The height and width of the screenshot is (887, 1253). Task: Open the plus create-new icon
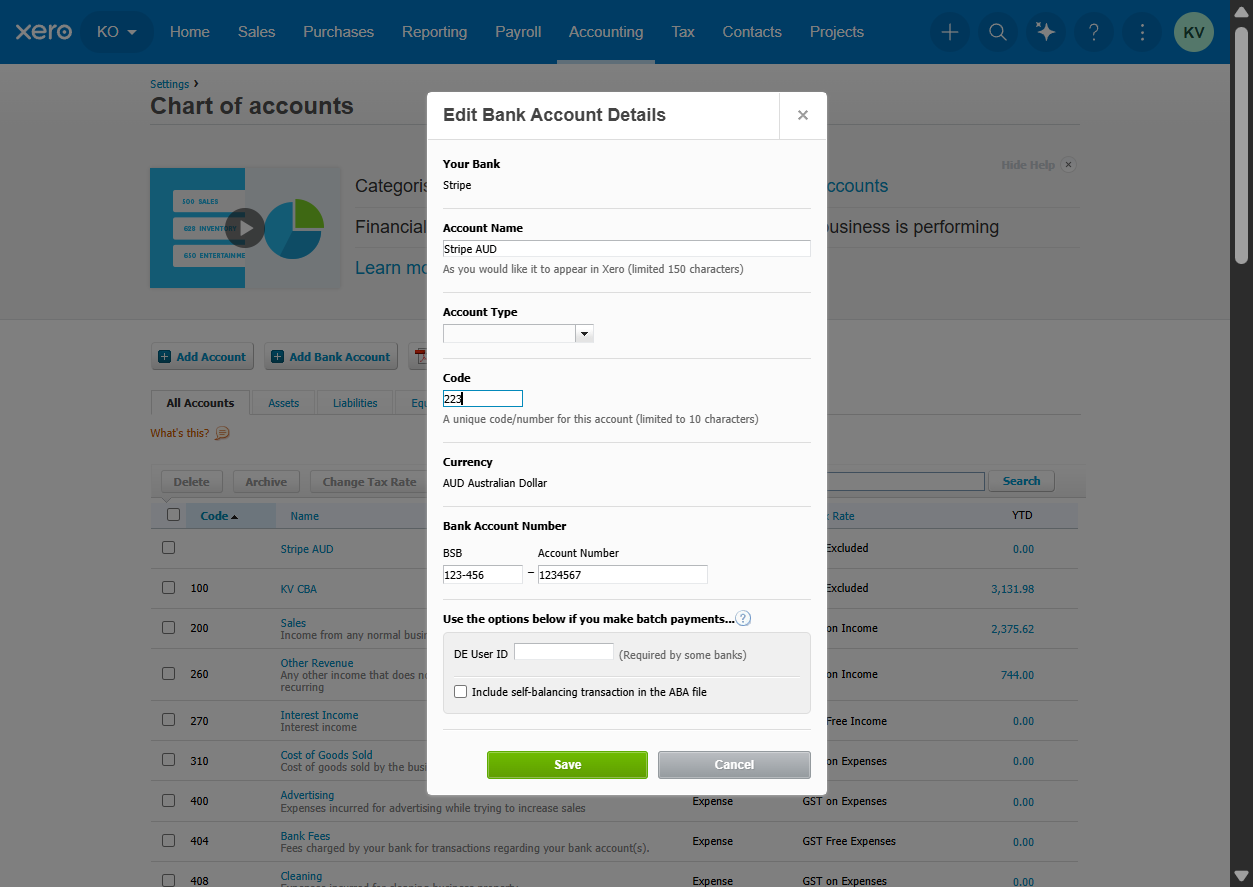[x=950, y=32]
